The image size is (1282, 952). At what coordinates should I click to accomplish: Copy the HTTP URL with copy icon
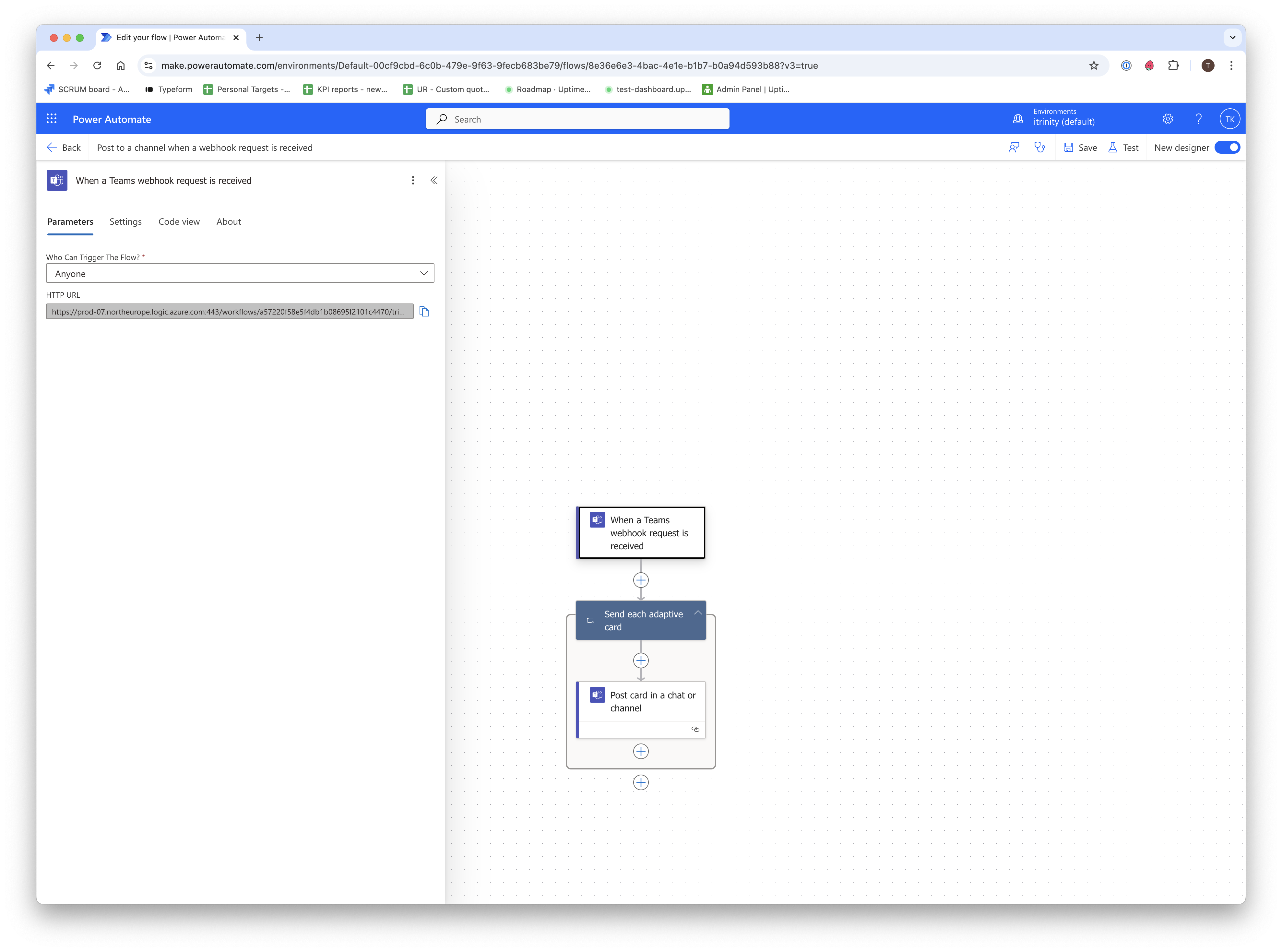click(425, 312)
